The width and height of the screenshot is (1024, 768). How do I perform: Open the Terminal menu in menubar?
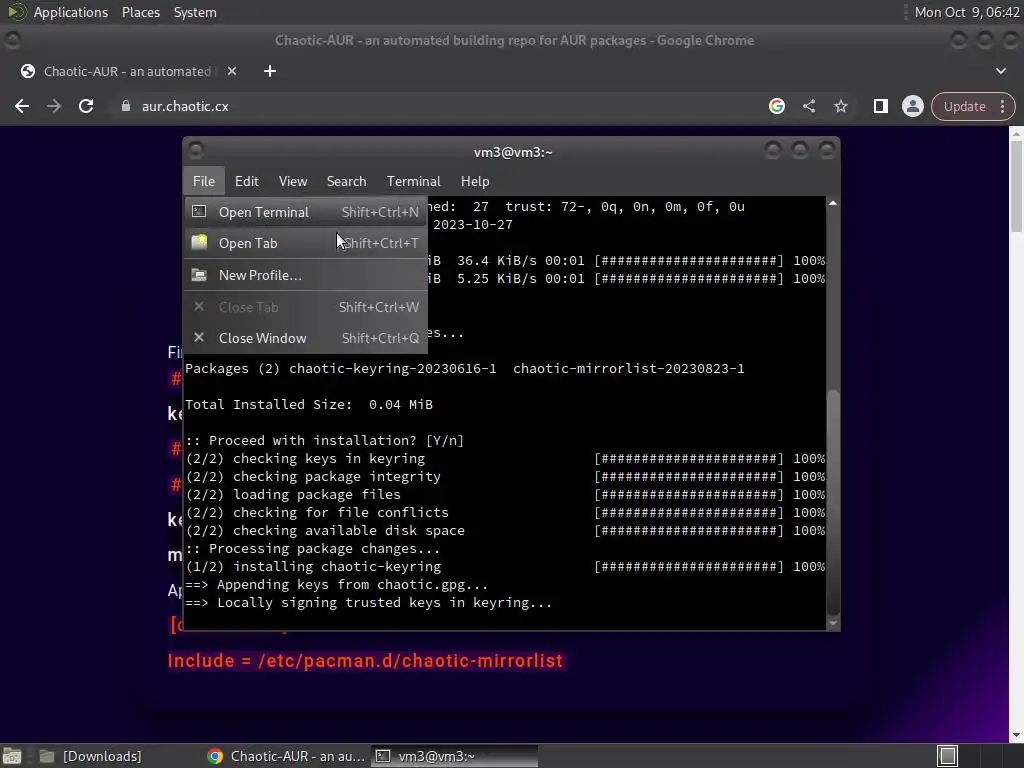413,181
